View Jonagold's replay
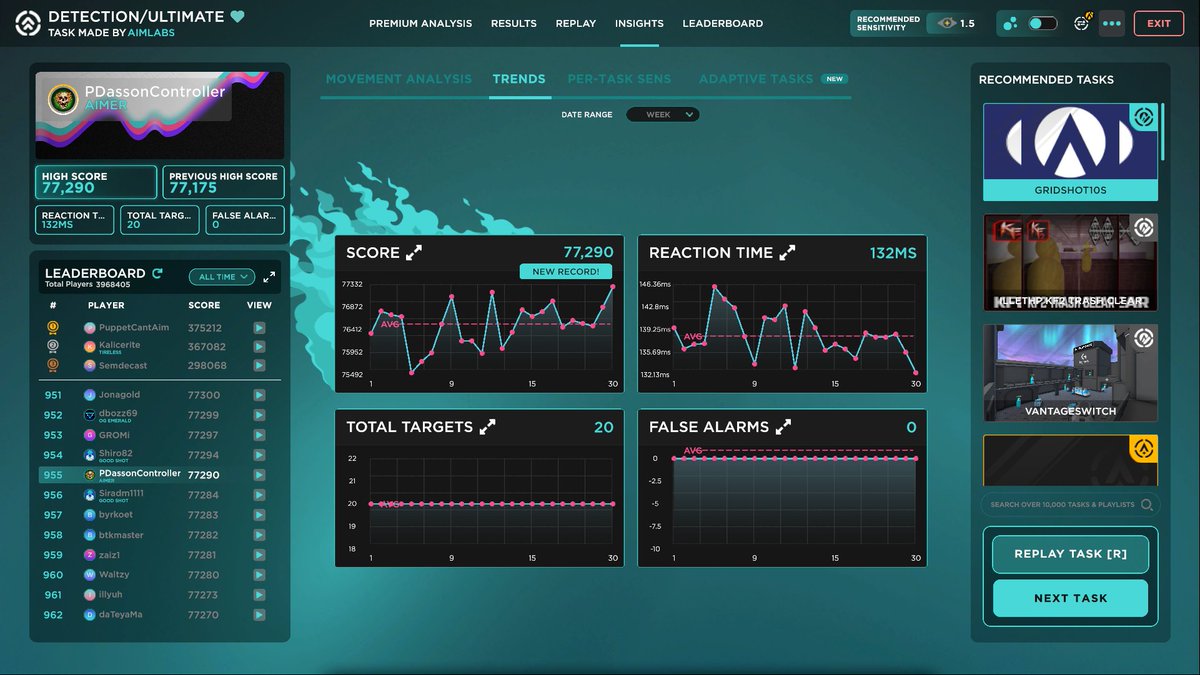The image size is (1200, 675). (x=259, y=395)
